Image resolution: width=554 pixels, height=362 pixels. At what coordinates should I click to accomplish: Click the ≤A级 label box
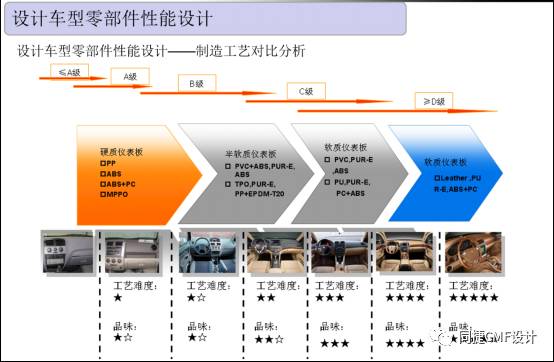[x=69, y=72]
